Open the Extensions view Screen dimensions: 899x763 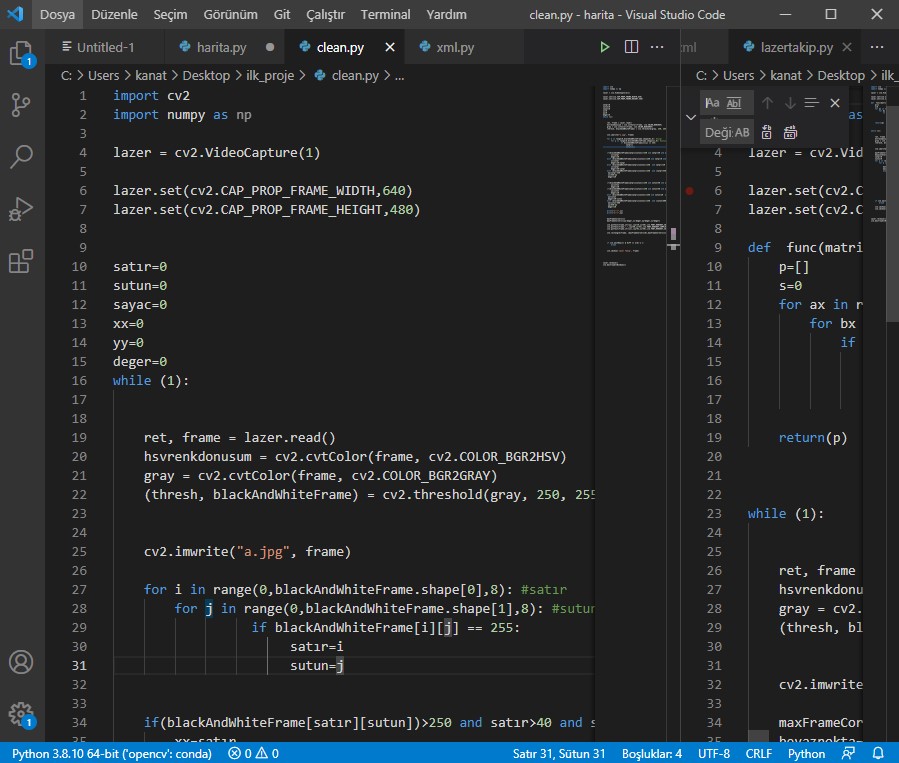tap(21, 262)
